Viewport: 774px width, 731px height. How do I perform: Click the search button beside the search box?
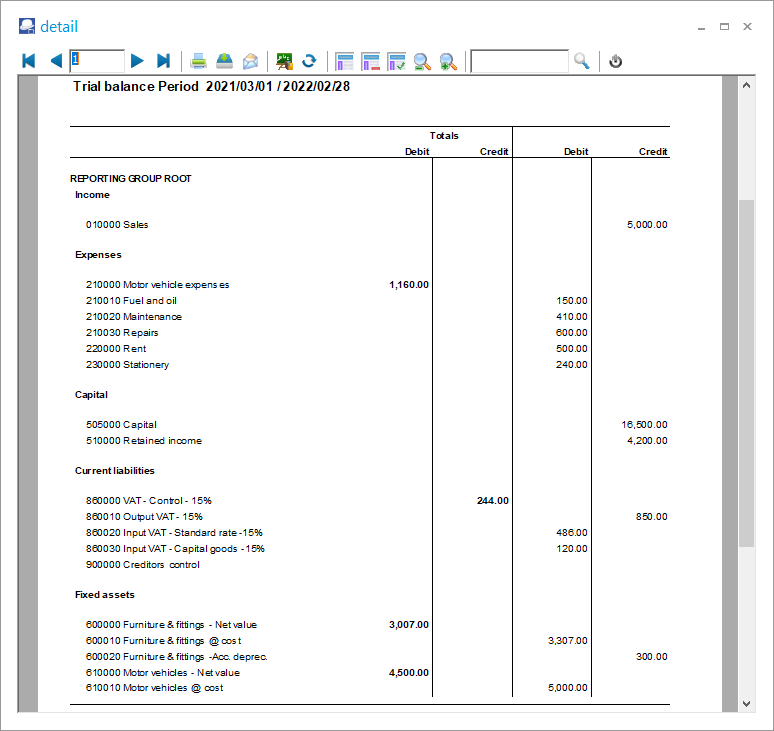pos(581,61)
